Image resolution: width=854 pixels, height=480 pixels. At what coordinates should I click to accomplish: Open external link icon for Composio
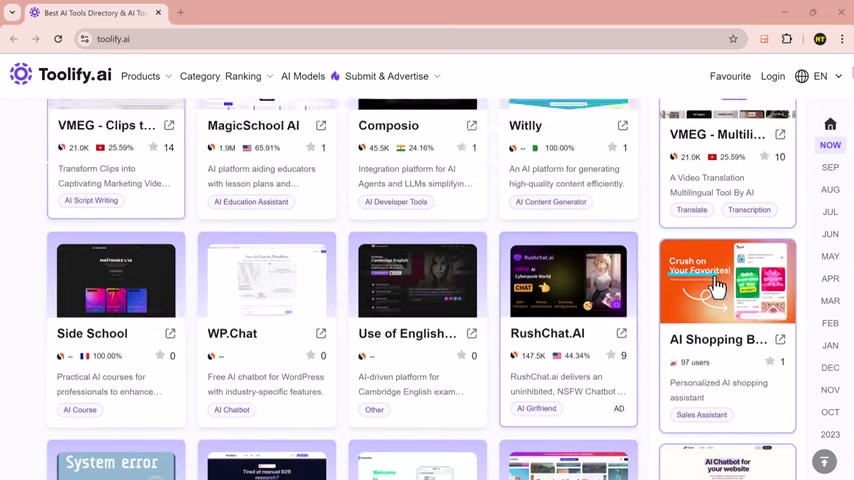(472, 125)
